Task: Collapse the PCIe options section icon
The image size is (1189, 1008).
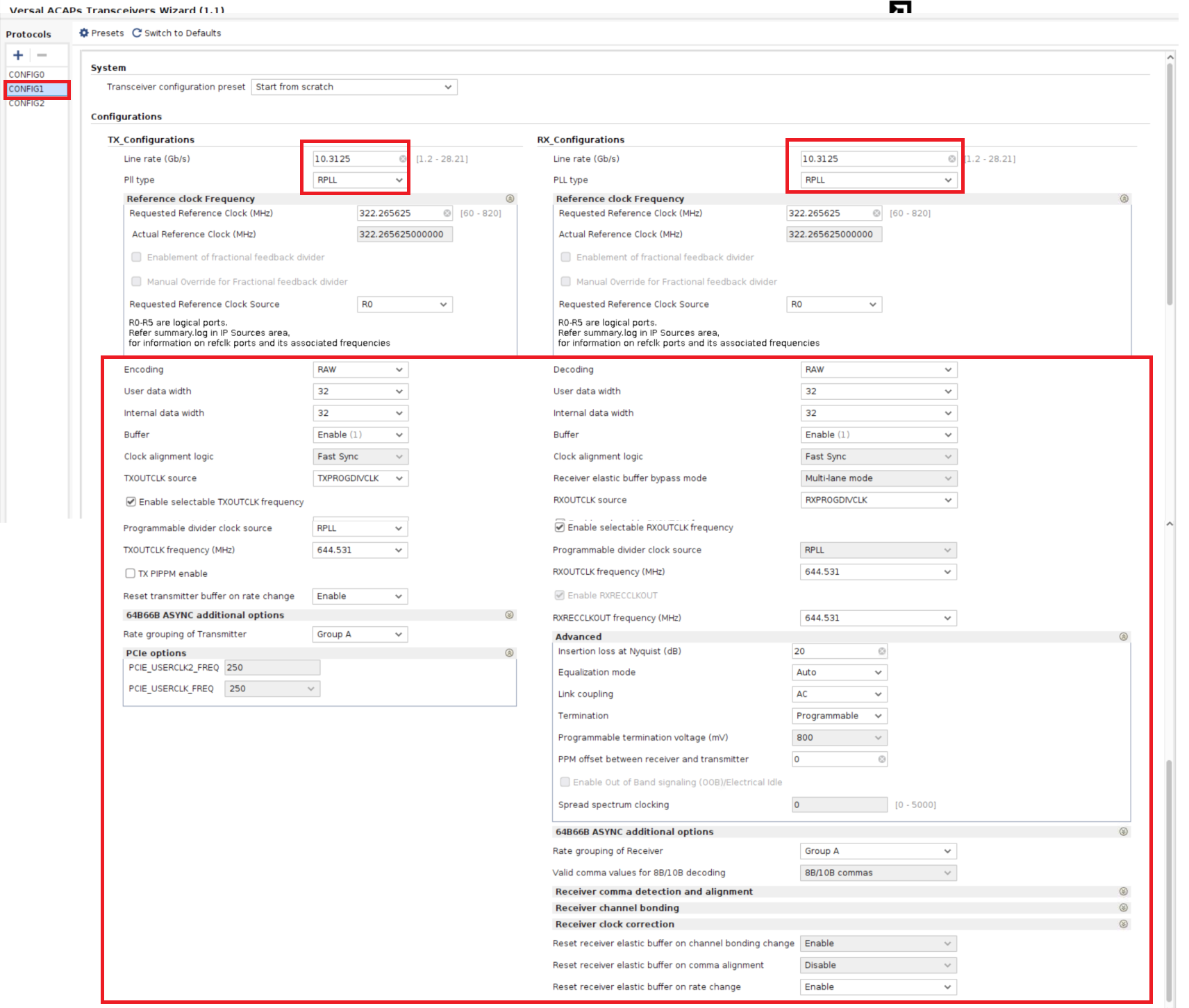Action: [509, 653]
